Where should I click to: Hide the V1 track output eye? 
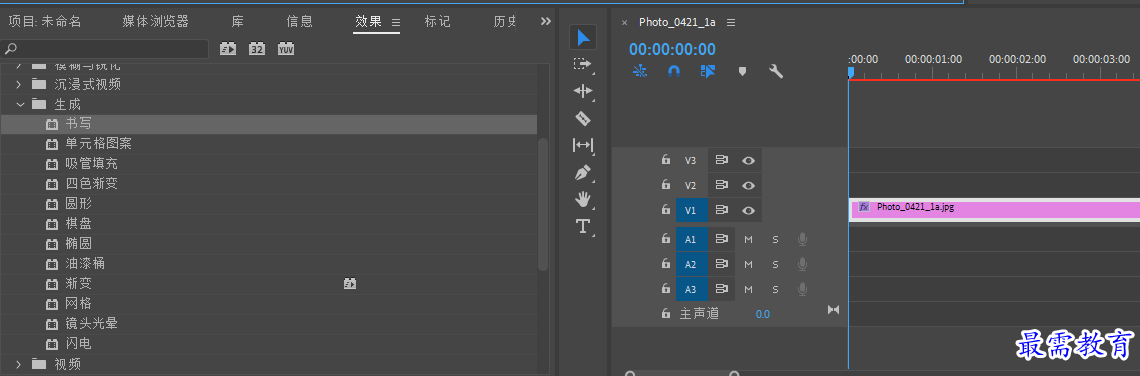tap(748, 210)
